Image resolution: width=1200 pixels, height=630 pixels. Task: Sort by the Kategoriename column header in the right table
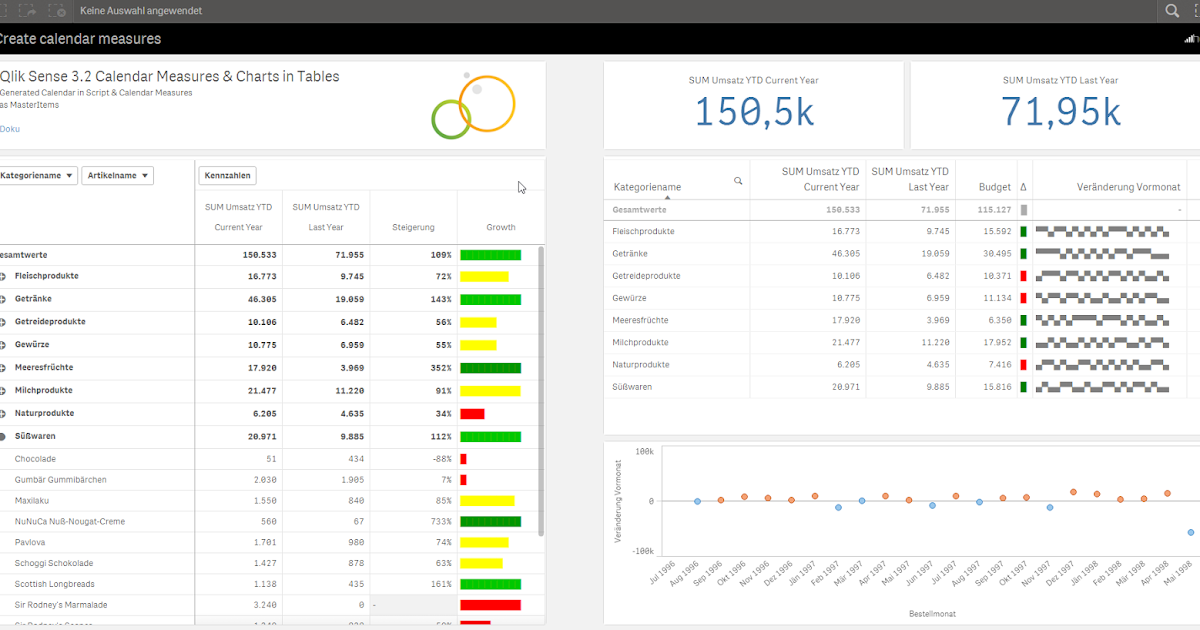point(647,187)
